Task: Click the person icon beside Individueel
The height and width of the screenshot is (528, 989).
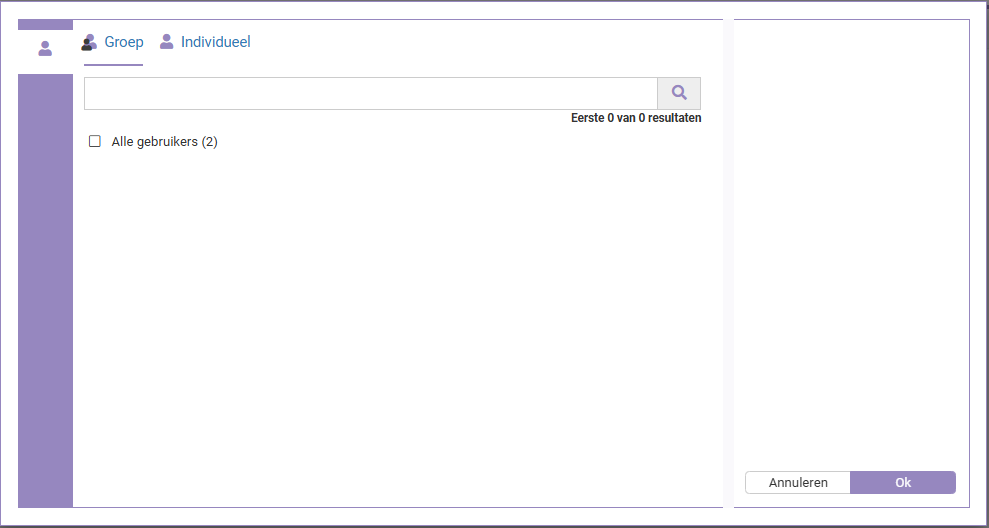Action: pyautogui.click(x=167, y=42)
